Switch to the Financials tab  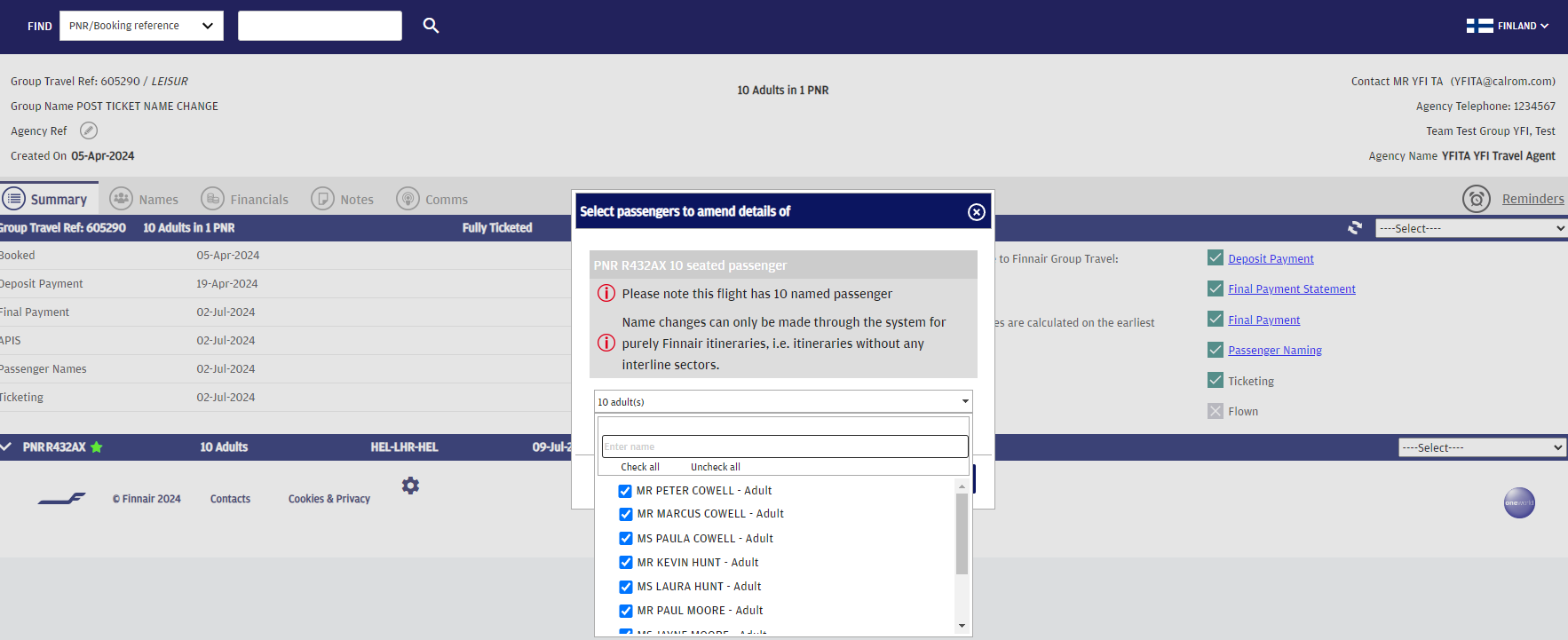[x=245, y=199]
